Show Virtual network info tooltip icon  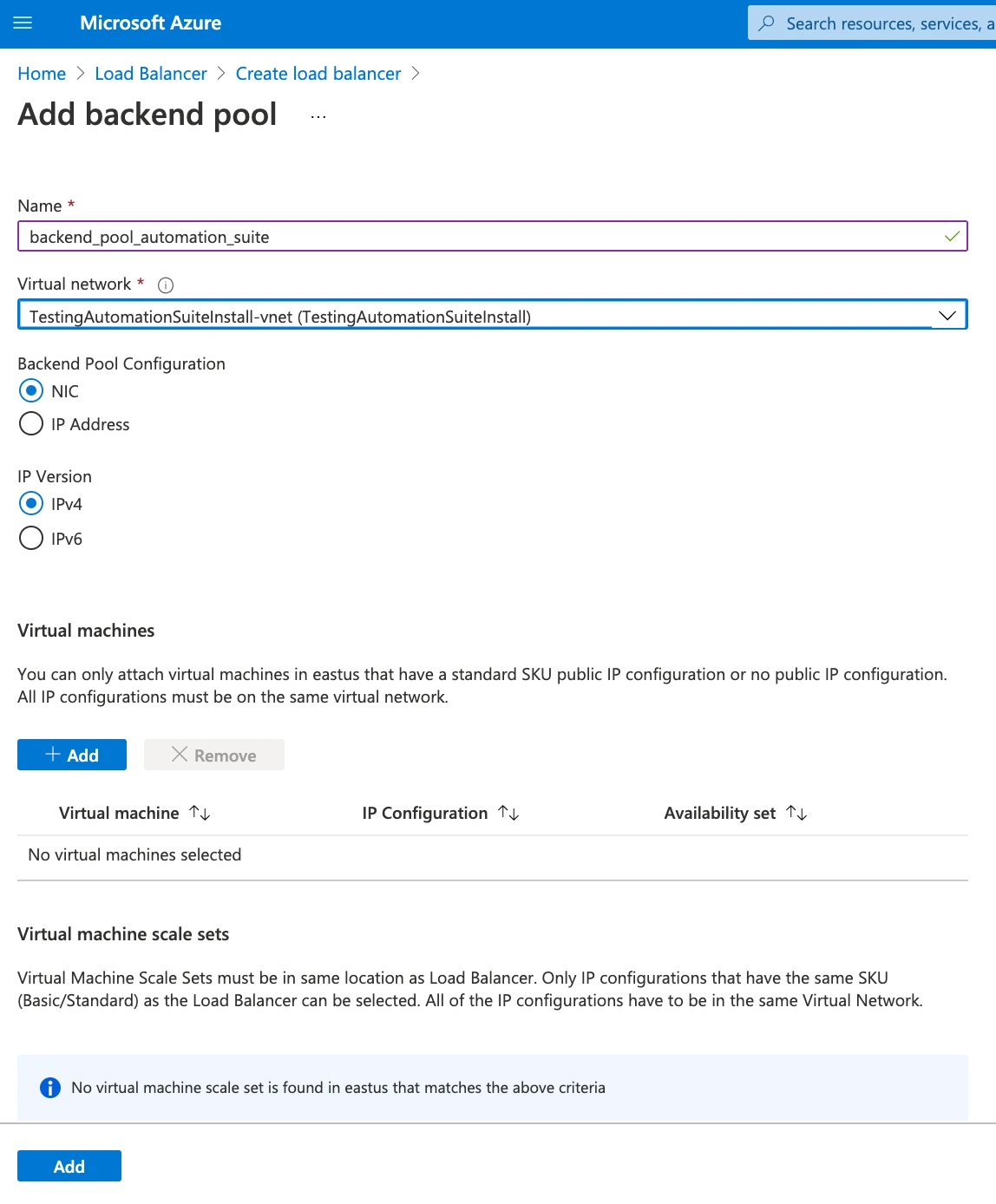click(x=166, y=285)
